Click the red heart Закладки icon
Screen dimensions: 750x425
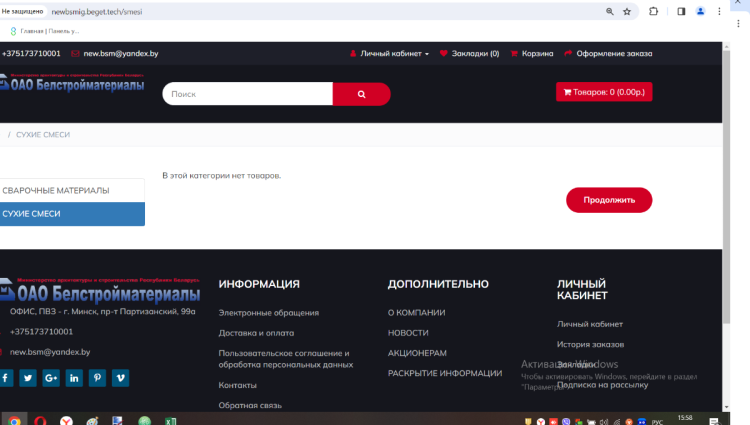(443, 54)
